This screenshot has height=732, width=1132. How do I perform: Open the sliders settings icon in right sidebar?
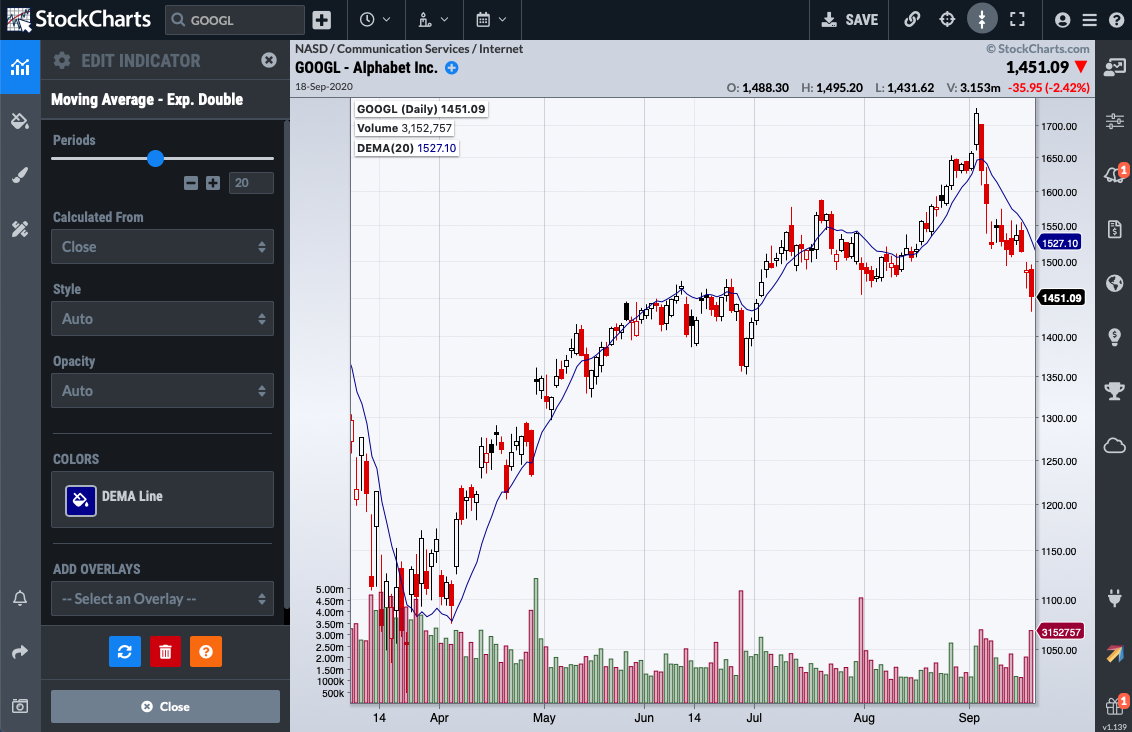pos(1115,121)
